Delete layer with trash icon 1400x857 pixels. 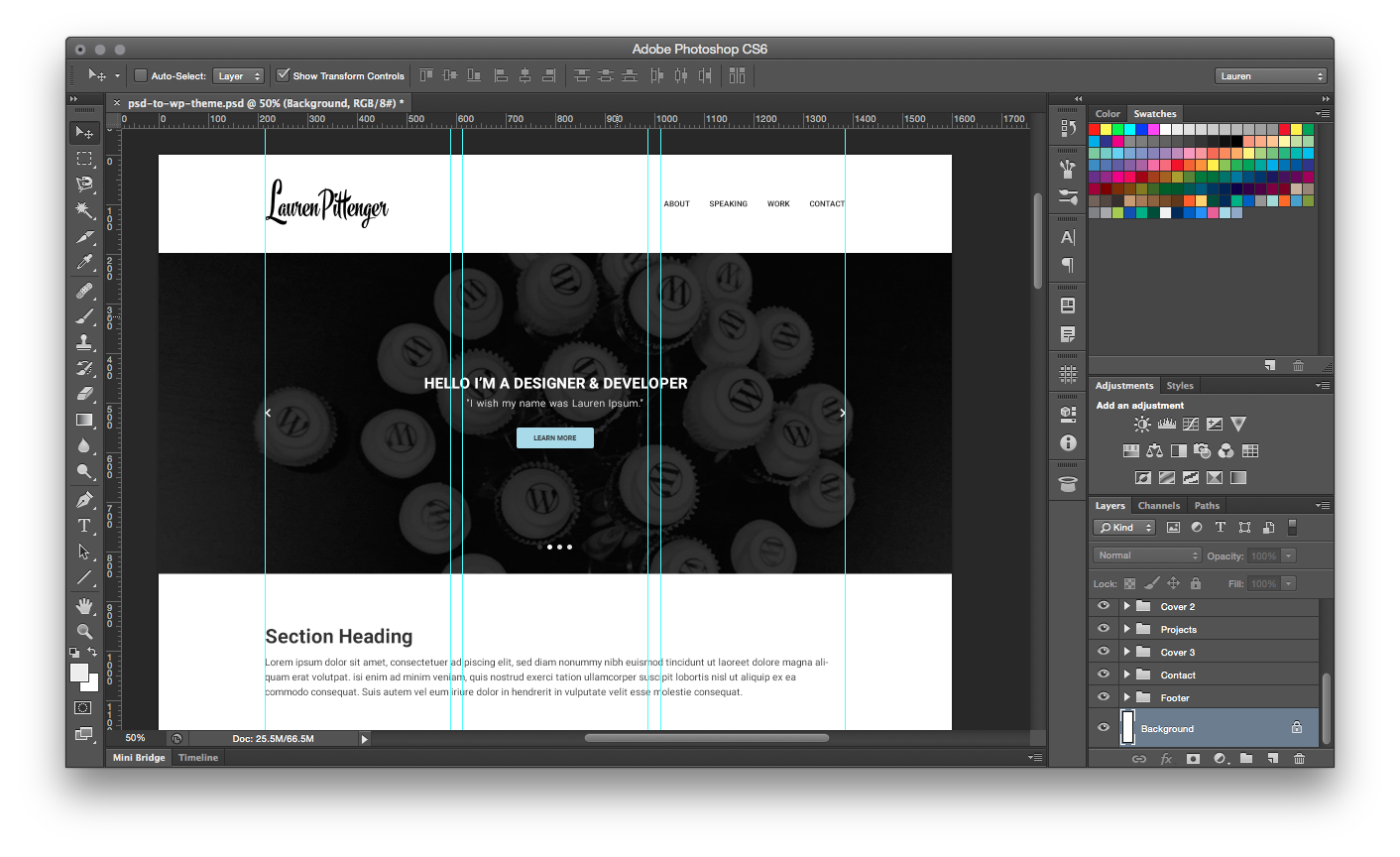[x=1299, y=759]
